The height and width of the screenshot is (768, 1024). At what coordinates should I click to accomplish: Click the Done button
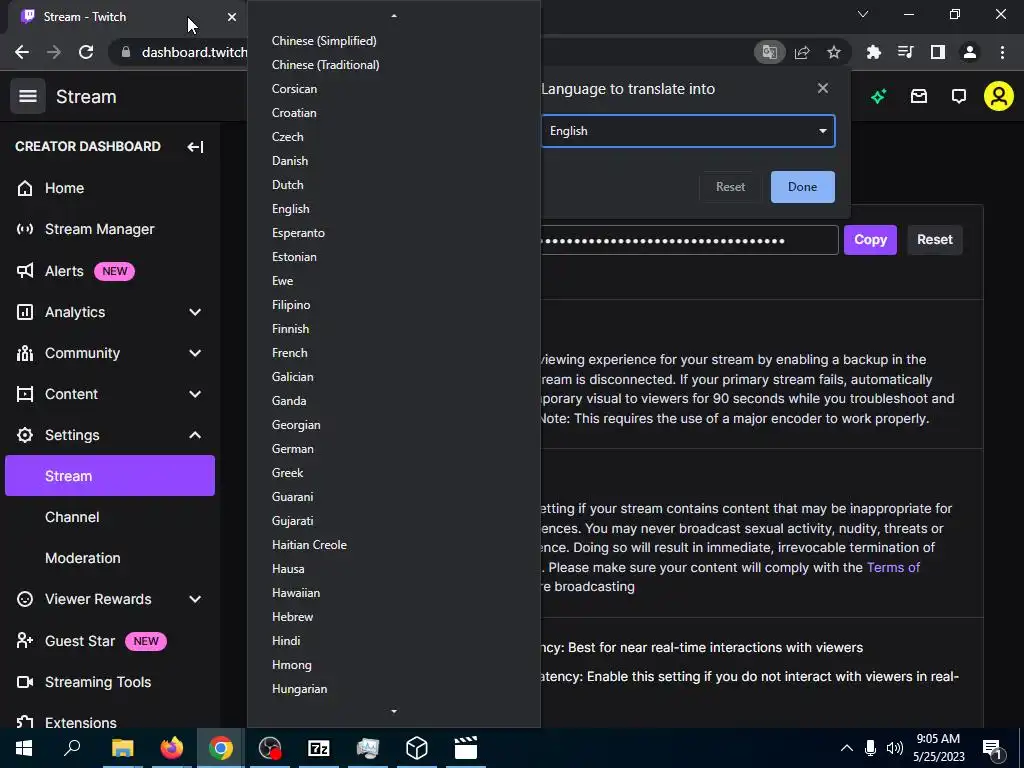pos(802,187)
